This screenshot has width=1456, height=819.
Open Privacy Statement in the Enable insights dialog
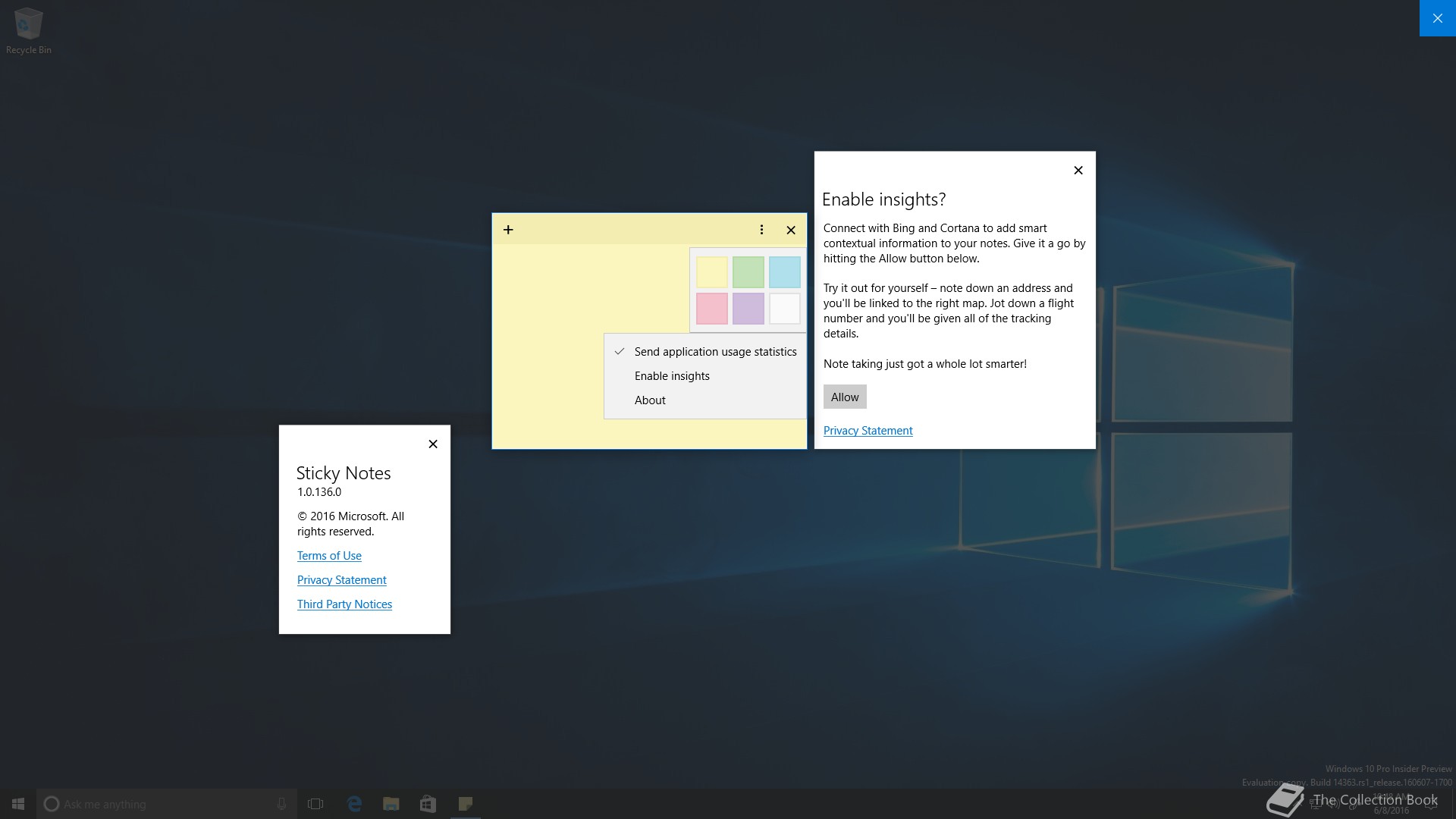868,431
